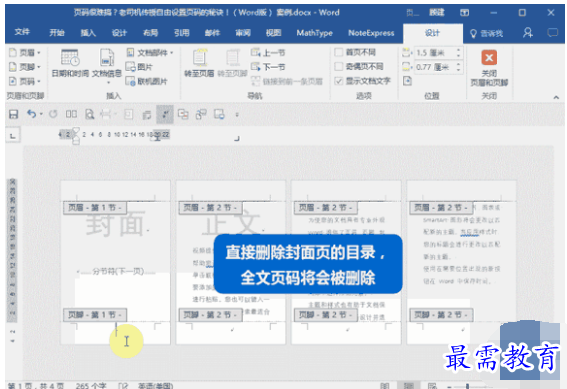
Task: Click the fourth page thumbnail
Action: (x=461, y=262)
